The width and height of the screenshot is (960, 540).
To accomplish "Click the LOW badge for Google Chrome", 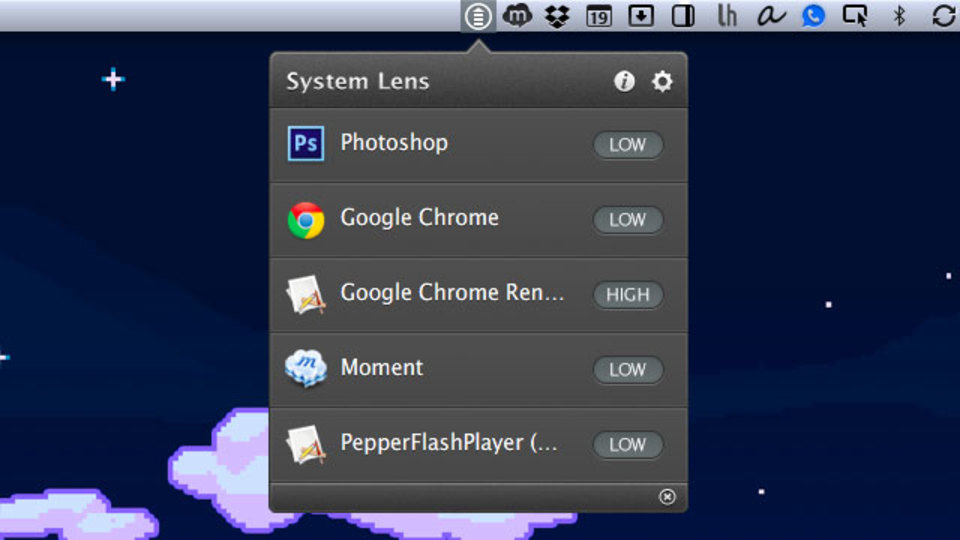I will click(628, 220).
